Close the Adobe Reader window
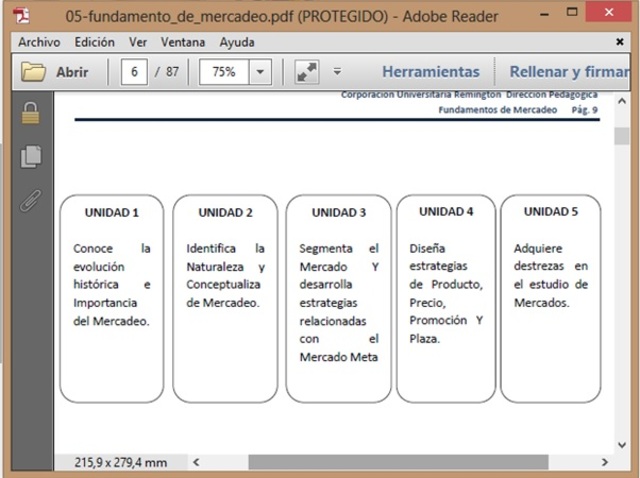The image size is (640, 478). [609, 12]
